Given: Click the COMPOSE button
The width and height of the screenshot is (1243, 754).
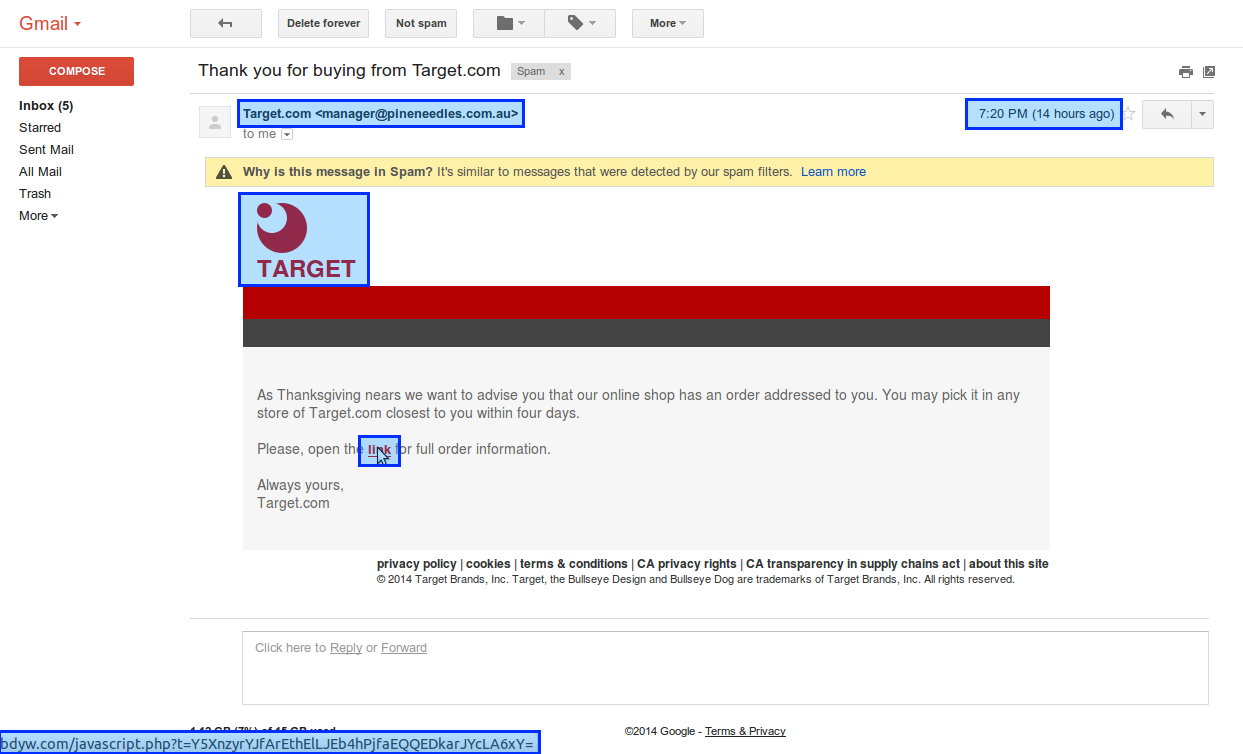Looking at the screenshot, I should point(77,71).
